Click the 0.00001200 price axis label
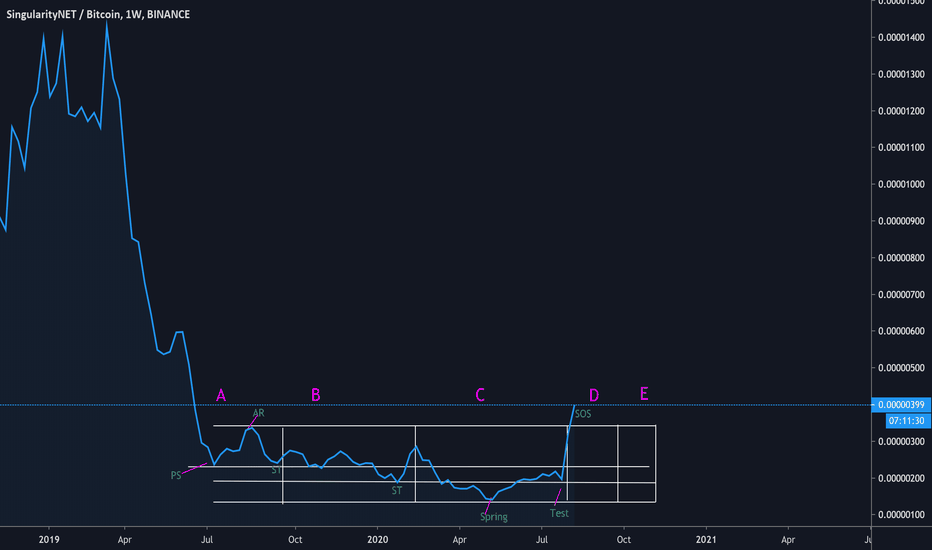932x550 pixels. click(x=901, y=111)
